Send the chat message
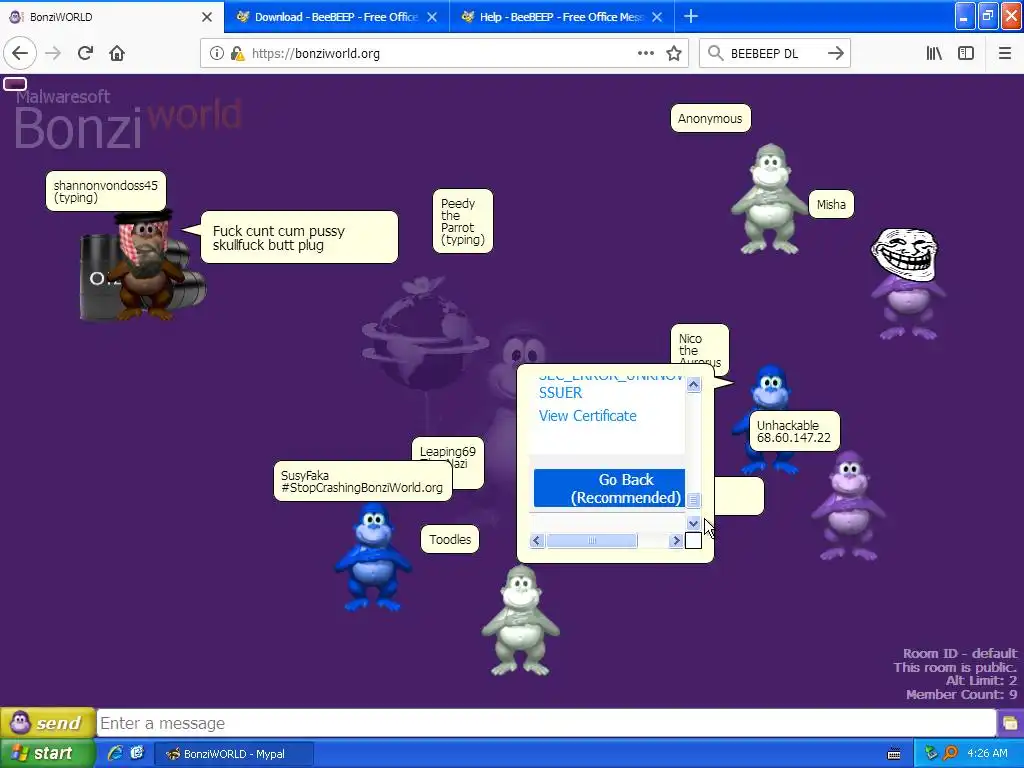This screenshot has height=768, width=1024. [x=48, y=723]
